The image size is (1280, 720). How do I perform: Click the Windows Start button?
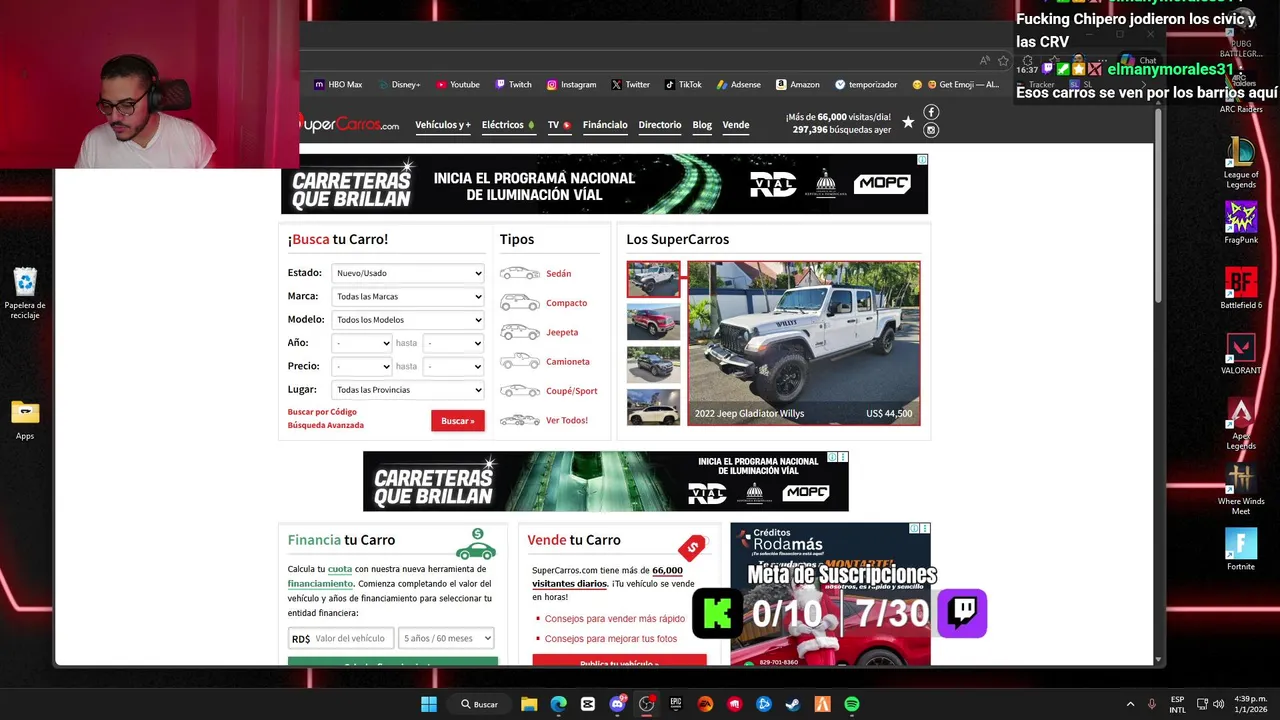tap(429, 704)
